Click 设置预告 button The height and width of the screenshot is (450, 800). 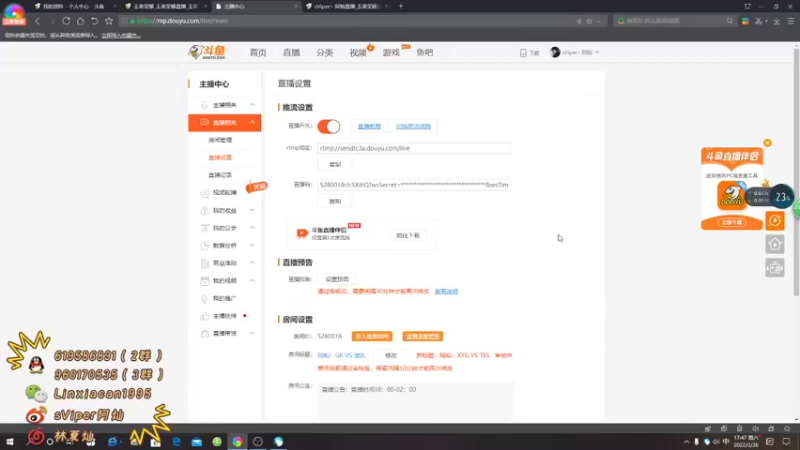pos(337,279)
